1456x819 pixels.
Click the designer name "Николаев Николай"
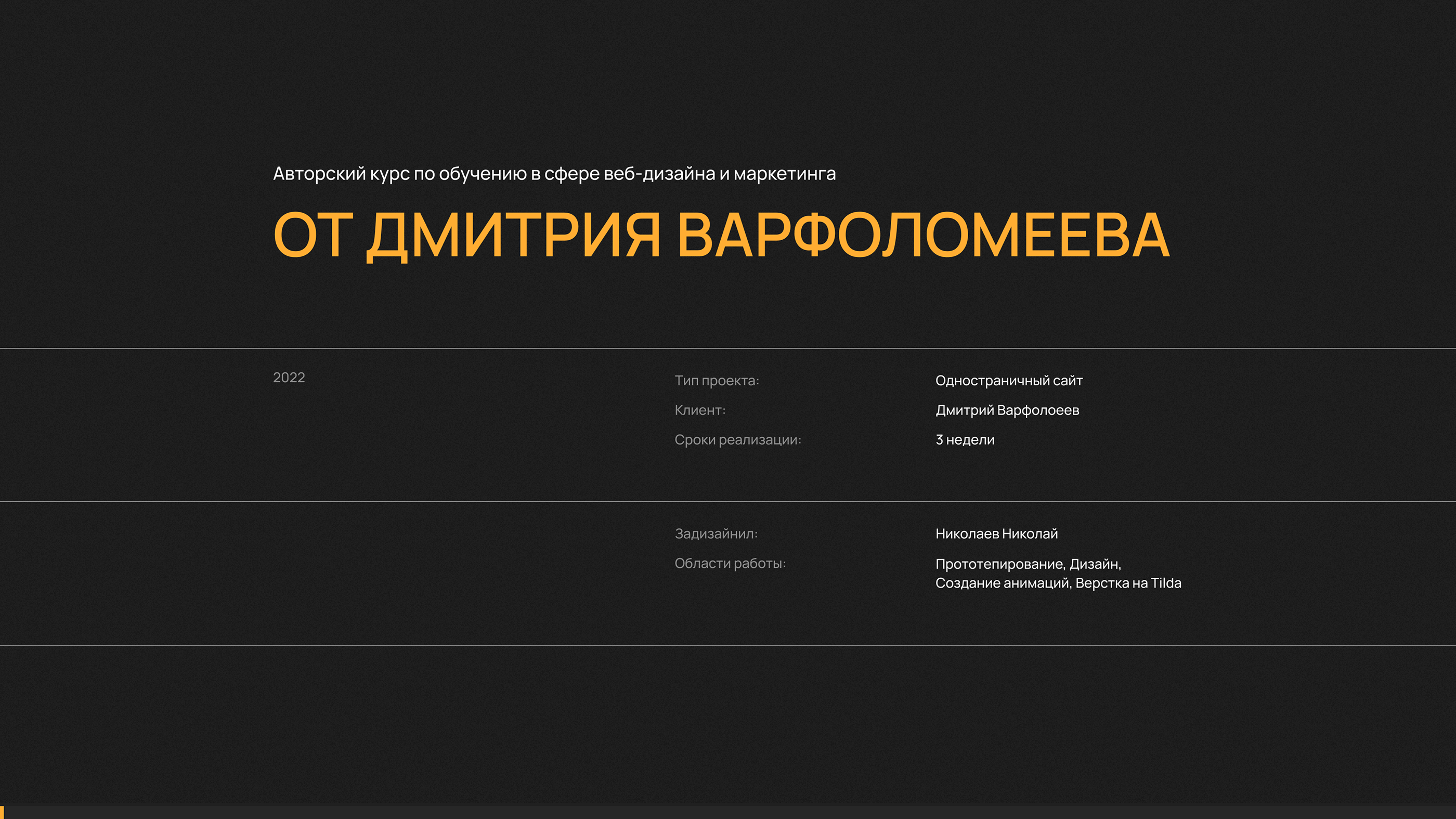point(996,534)
